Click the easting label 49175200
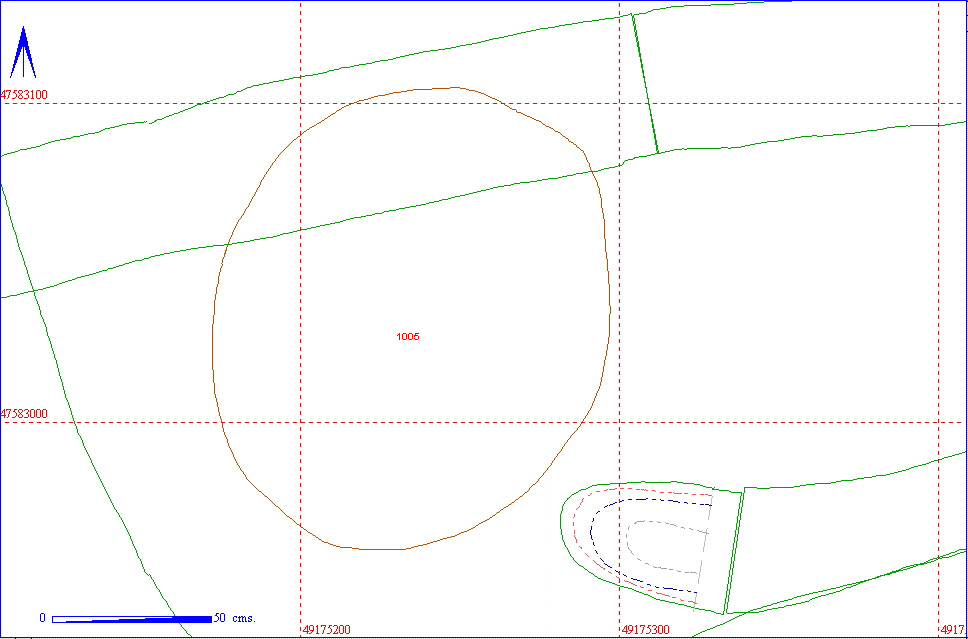The height and width of the screenshot is (639, 968). 327,630
